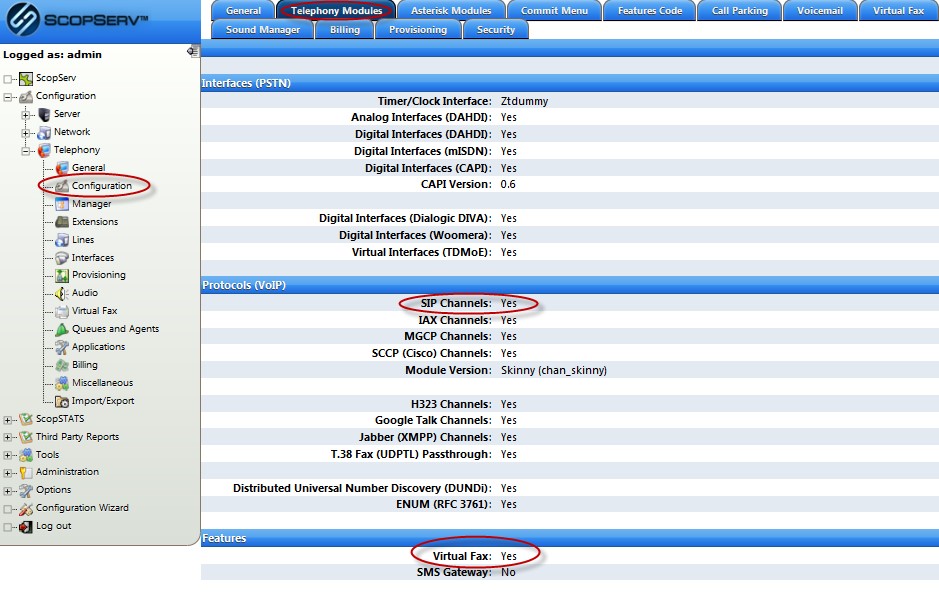Screen dimensions: 939x594
Task: Collapse the Telephony tree node
Action: point(25,150)
